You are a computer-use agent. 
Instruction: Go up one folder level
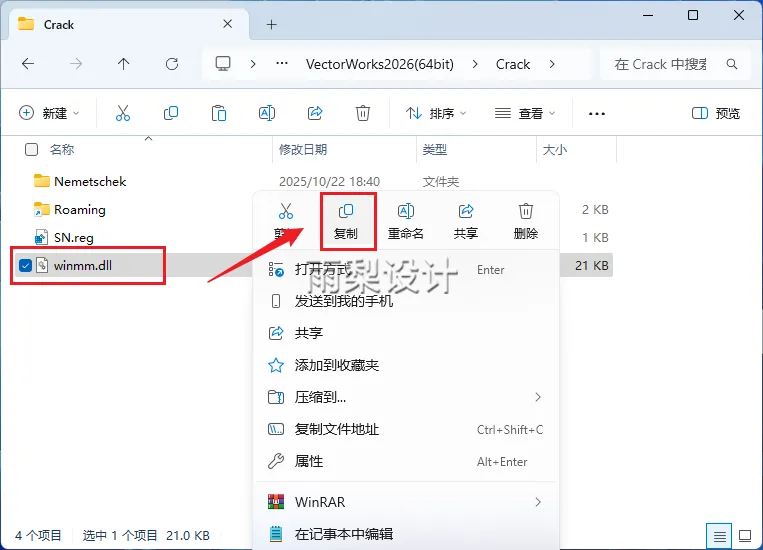(124, 64)
